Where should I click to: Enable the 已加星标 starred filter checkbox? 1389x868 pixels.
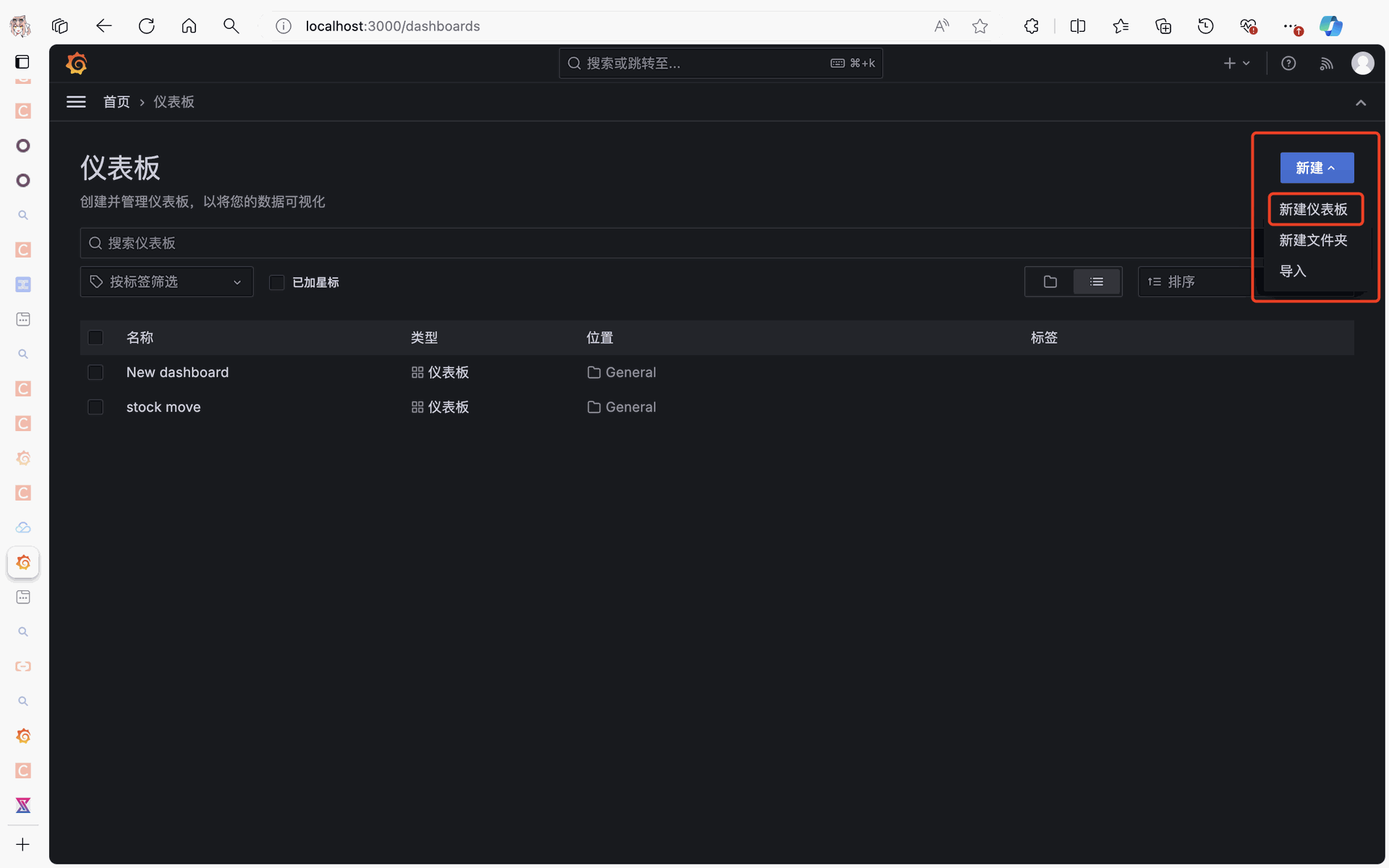coord(276,282)
